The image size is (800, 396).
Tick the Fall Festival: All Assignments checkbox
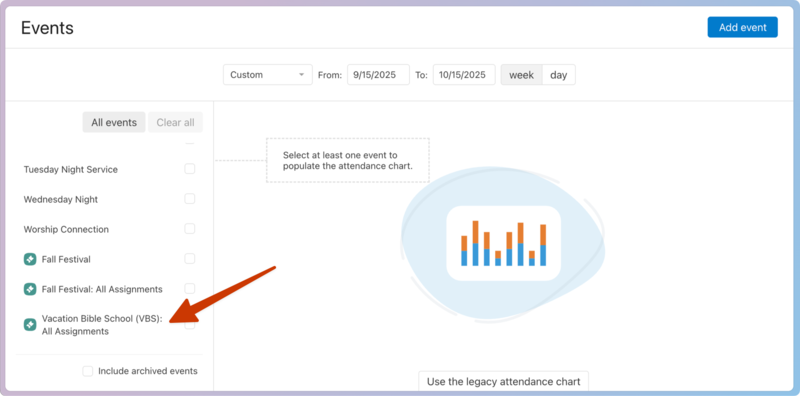click(x=190, y=288)
